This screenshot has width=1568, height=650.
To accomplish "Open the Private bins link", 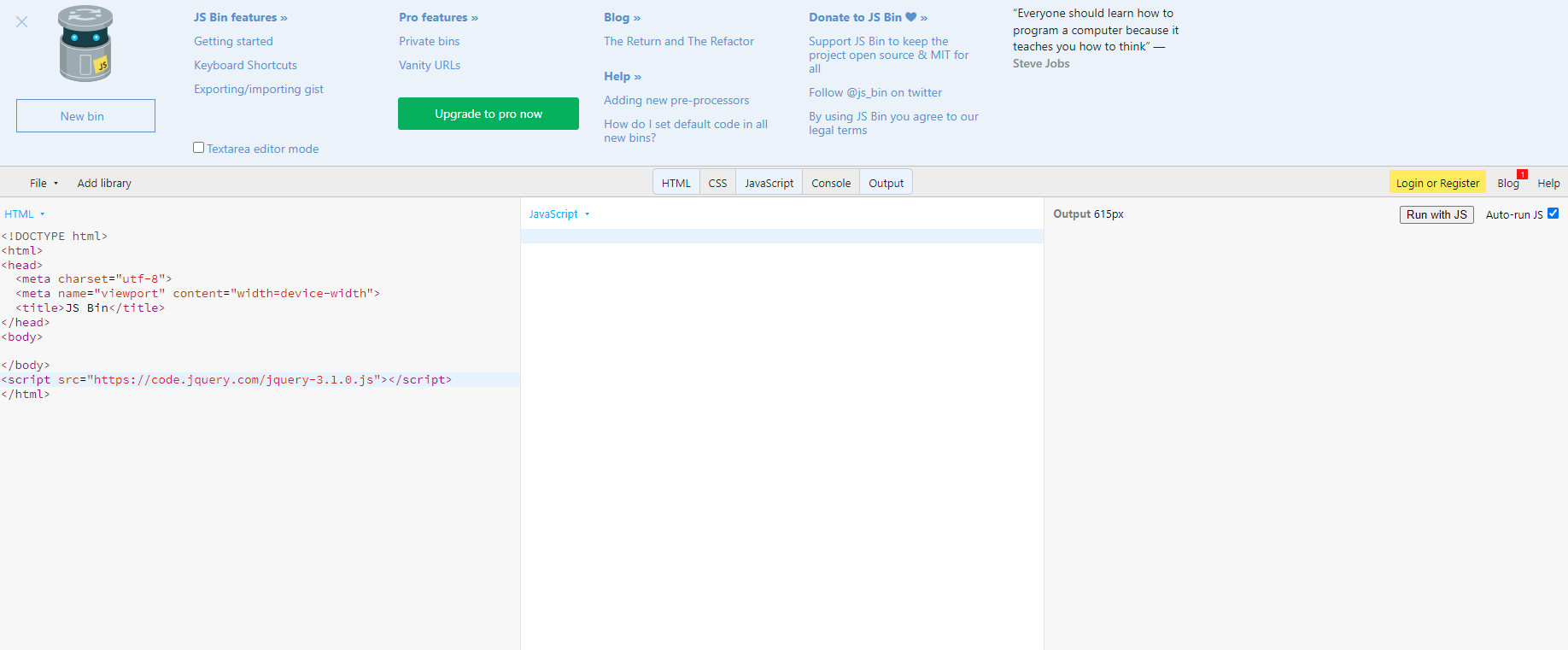I will pyautogui.click(x=429, y=41).
